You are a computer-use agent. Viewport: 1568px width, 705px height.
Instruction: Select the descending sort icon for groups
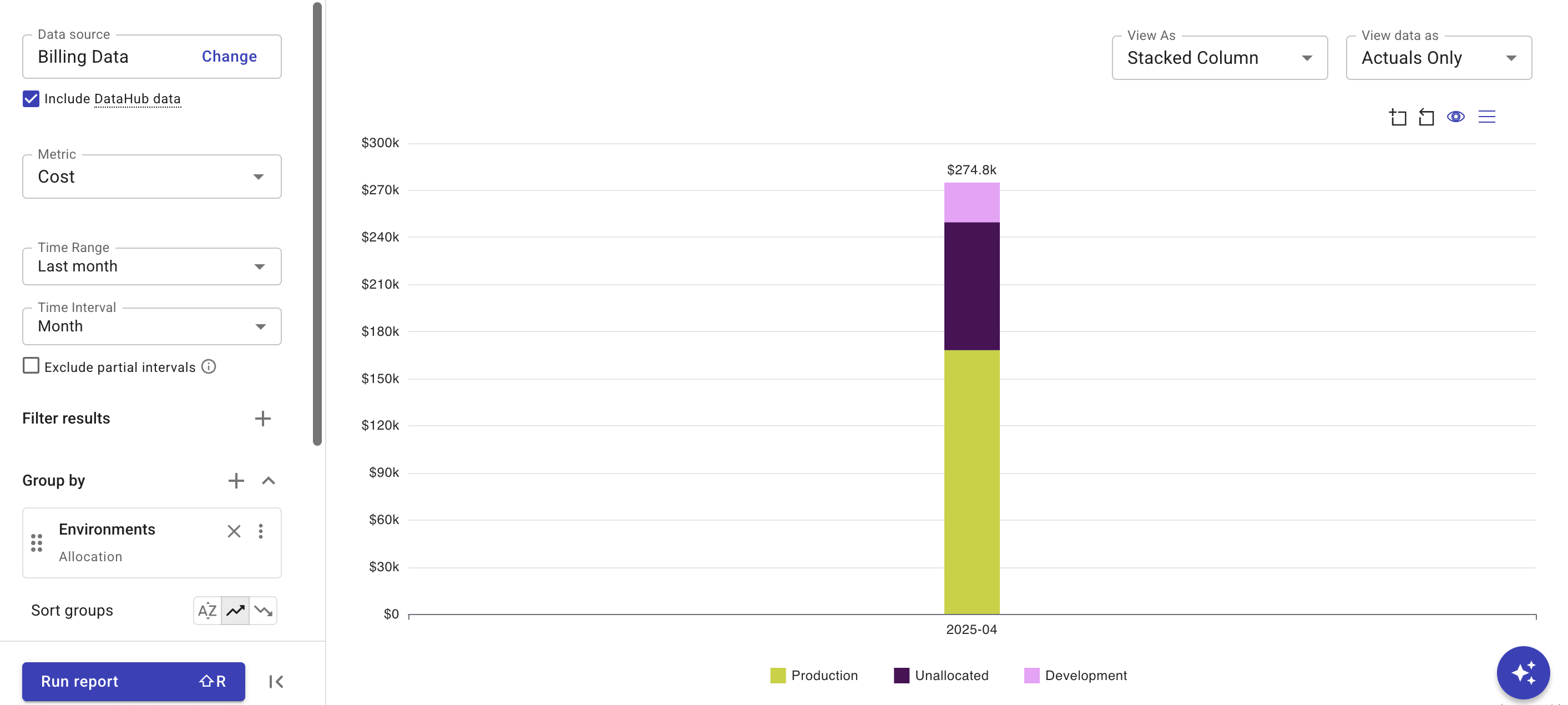tap(264, 610)
